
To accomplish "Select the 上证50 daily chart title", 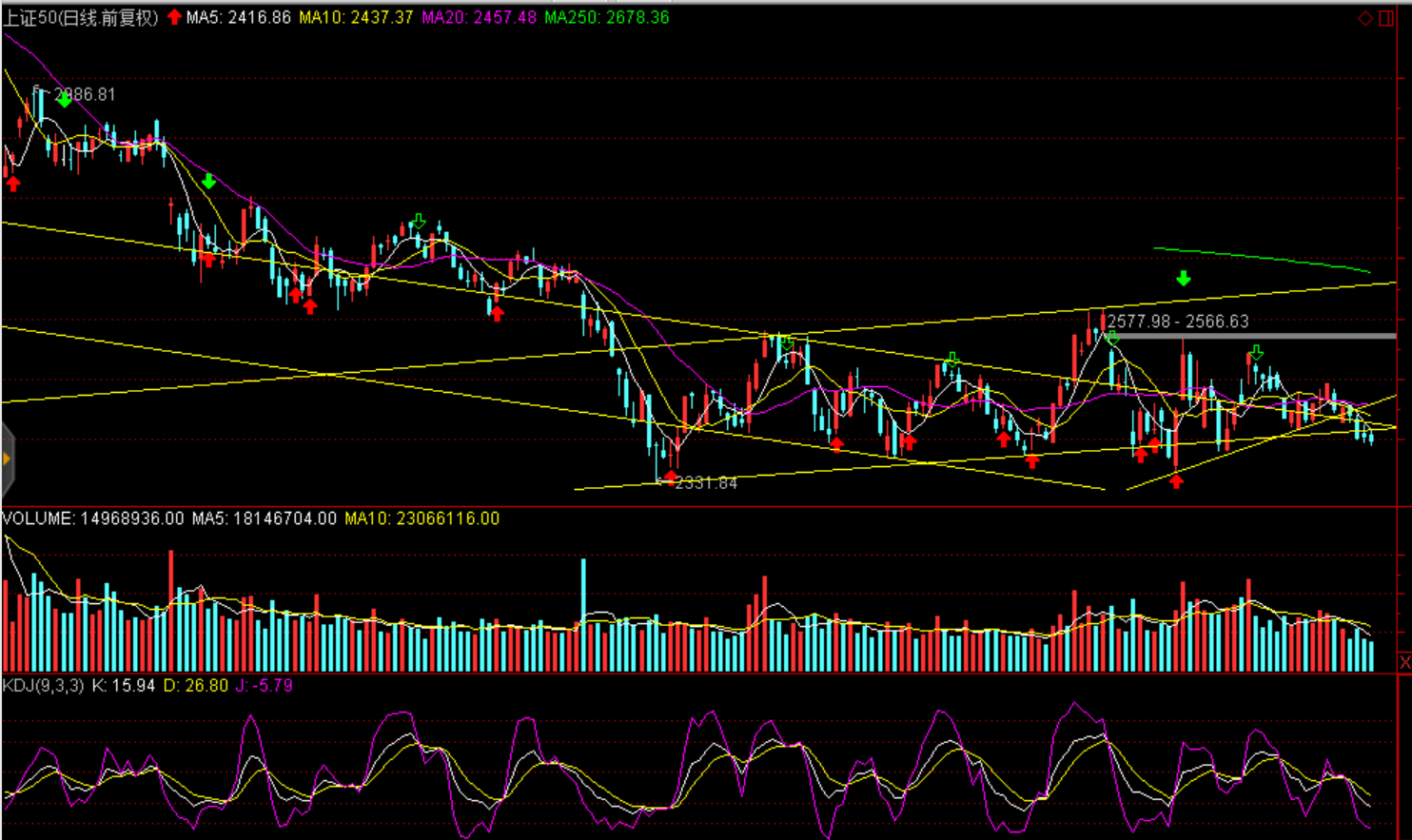I will pyautogui.click(x=80, y=17).
